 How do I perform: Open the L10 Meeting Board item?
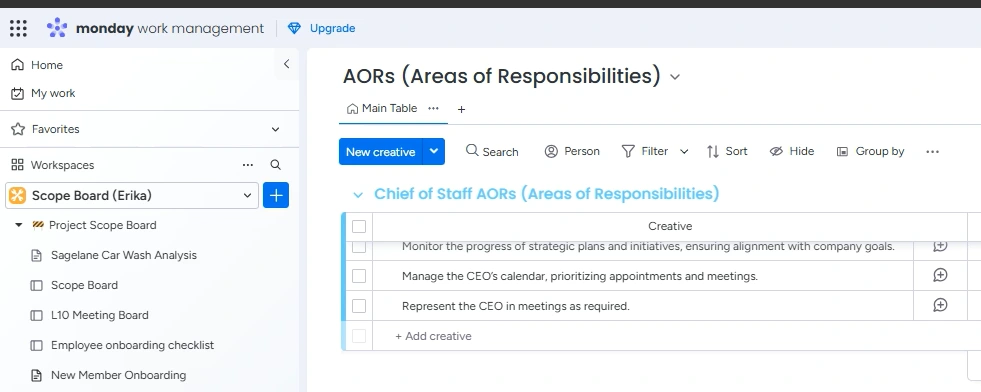tap(99, 315)
